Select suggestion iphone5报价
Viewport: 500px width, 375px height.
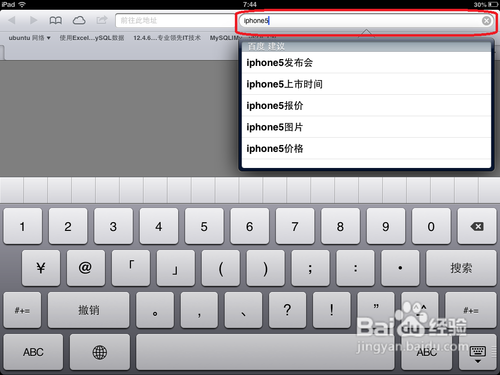click(x=366, y=106)
